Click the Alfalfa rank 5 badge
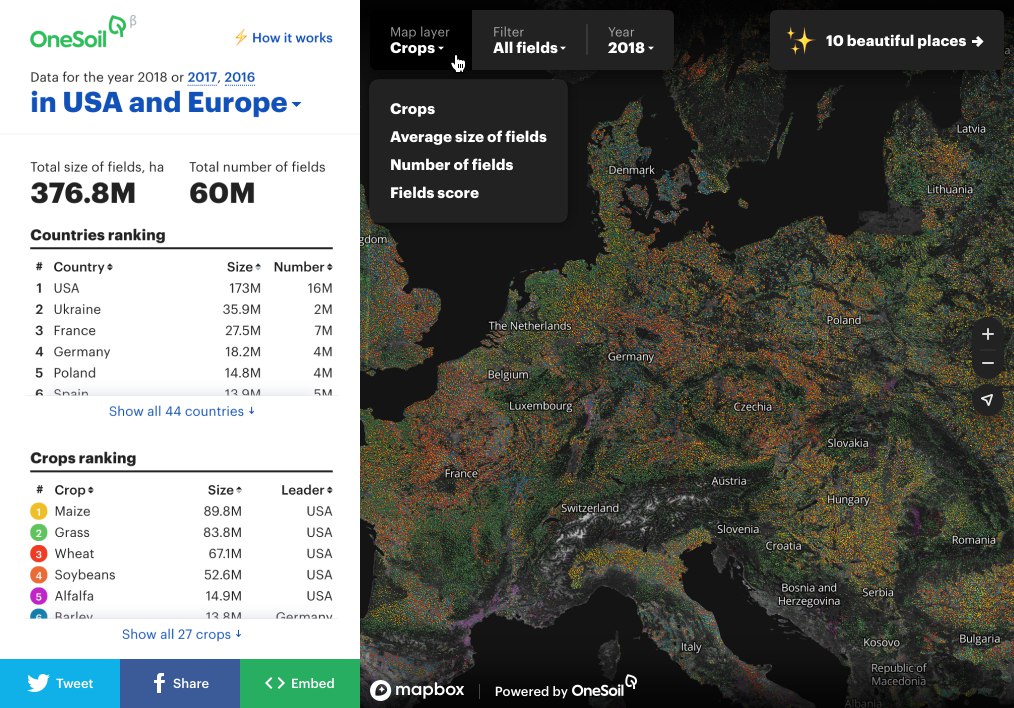The image size is (1014, 708). click(39, 596)
